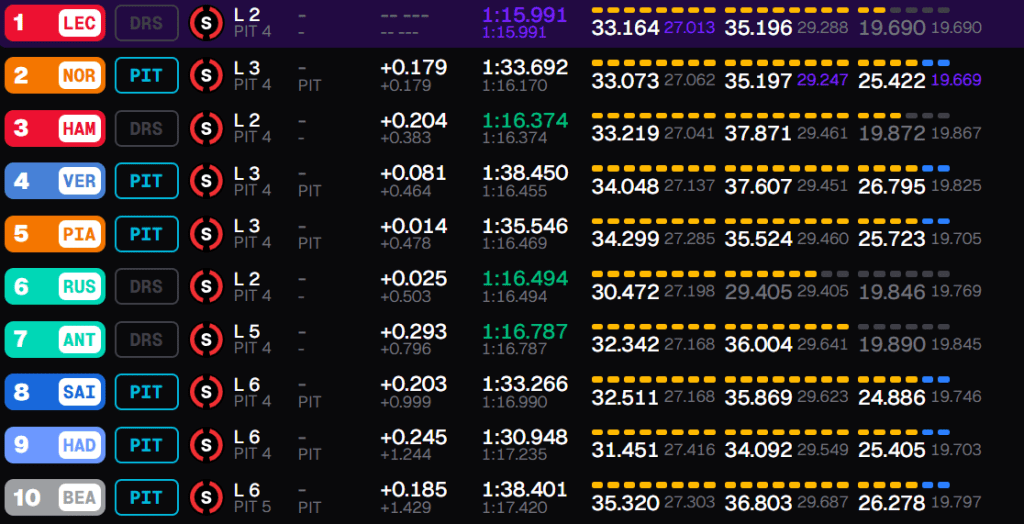Click the PIT indicator in NOR's row
This screenshot has height=524, width=1024.
click(x=147, y=76)
